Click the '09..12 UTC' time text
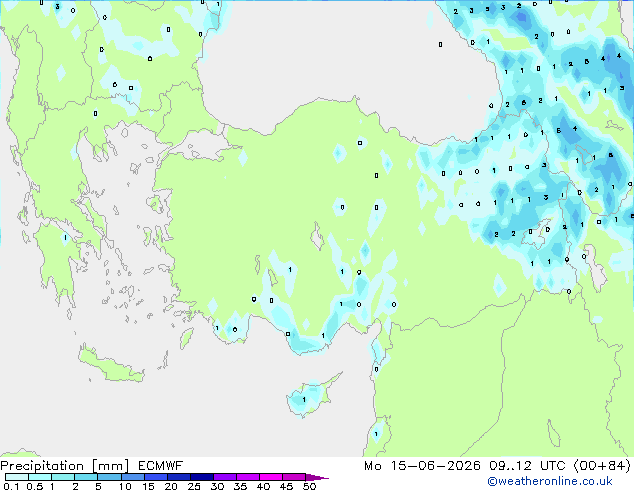Viewport: 634px width, 490px height. (x=527, y=466)
